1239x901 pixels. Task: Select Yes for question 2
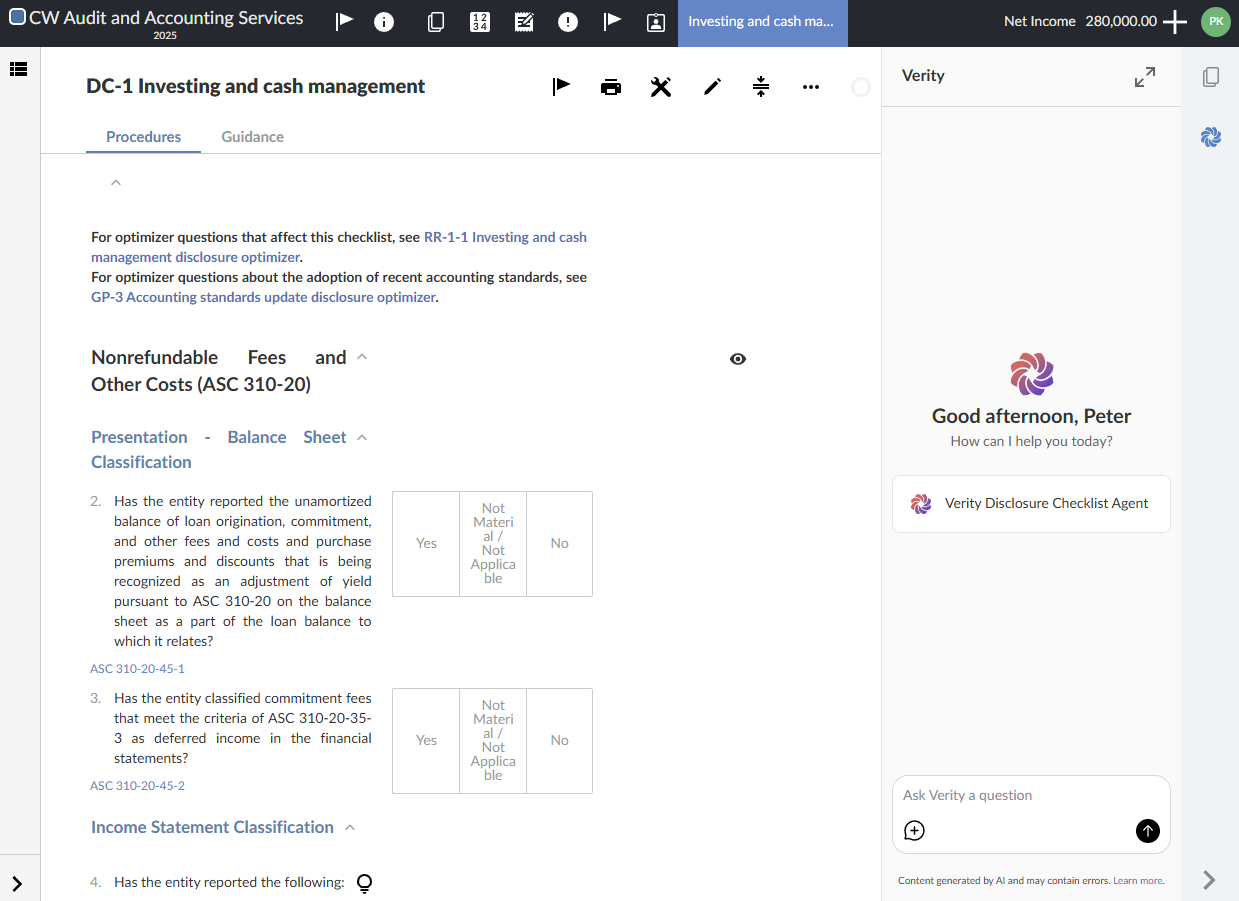pyautogui.click(x=426, y=544)
